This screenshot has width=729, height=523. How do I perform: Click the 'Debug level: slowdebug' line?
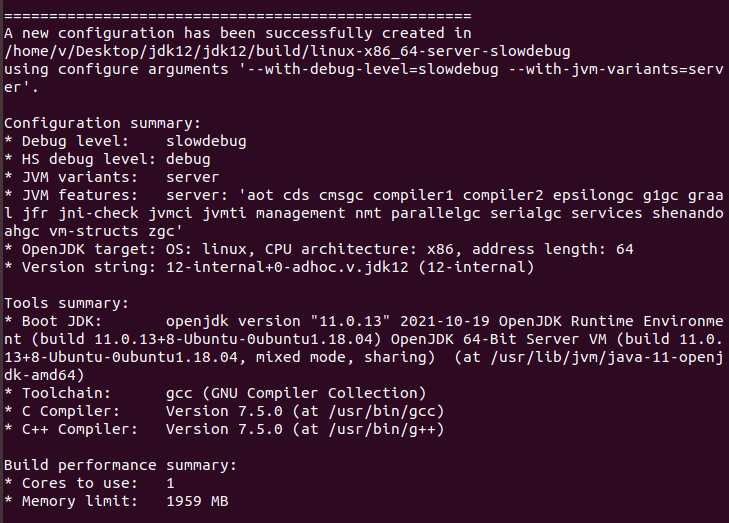pos(125,141)
